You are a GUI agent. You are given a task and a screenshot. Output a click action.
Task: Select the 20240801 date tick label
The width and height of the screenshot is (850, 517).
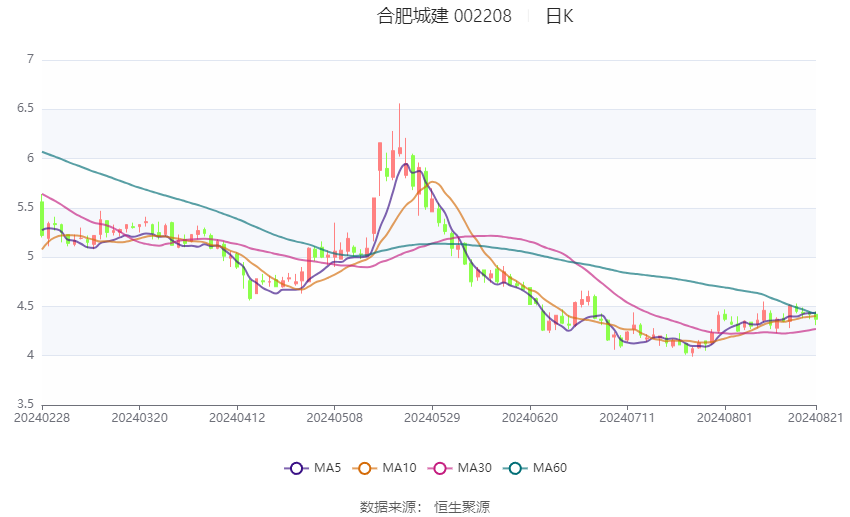(x=725, y=418)
